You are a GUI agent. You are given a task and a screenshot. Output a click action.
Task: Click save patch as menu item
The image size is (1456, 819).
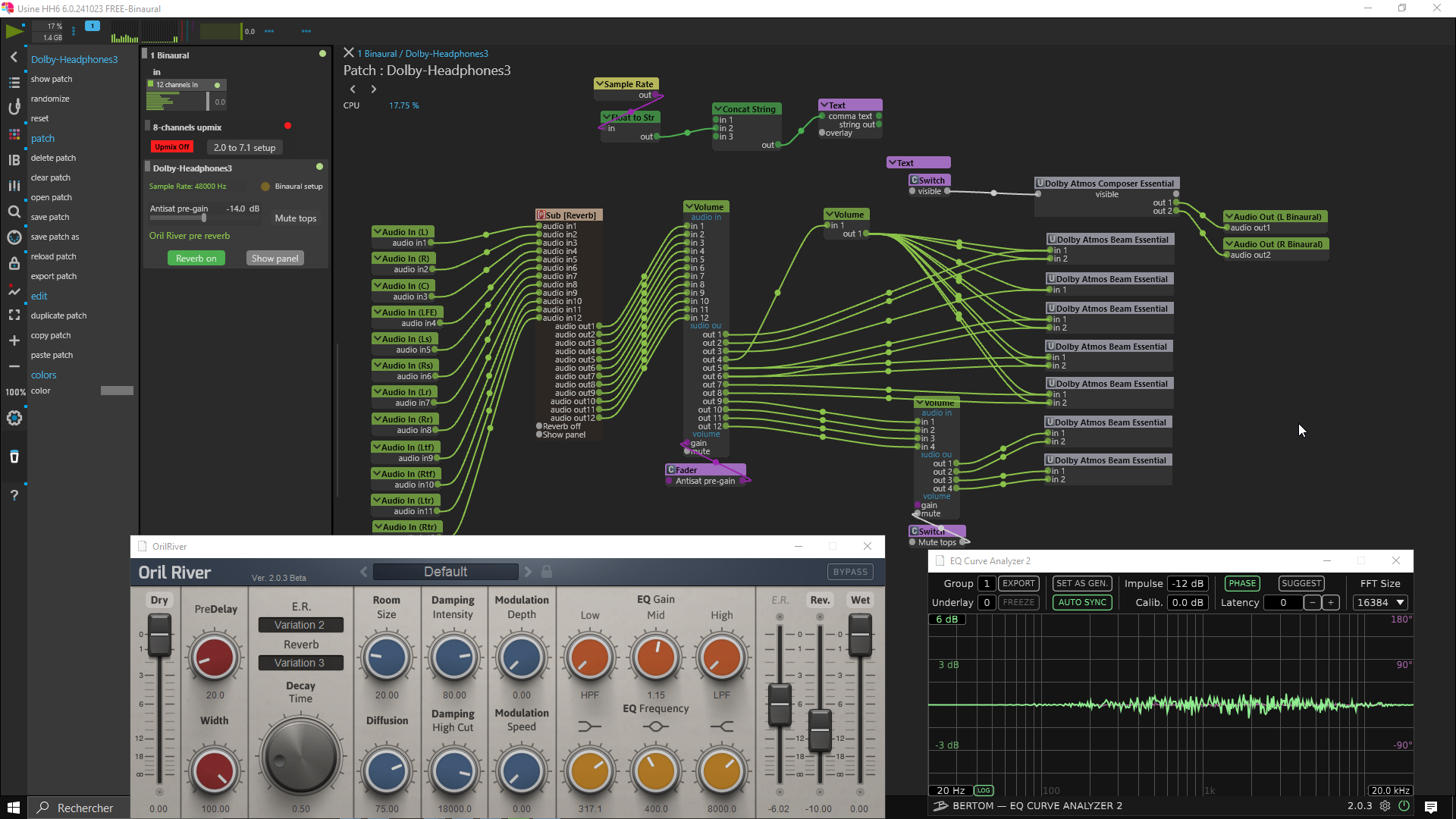point(55,237)
